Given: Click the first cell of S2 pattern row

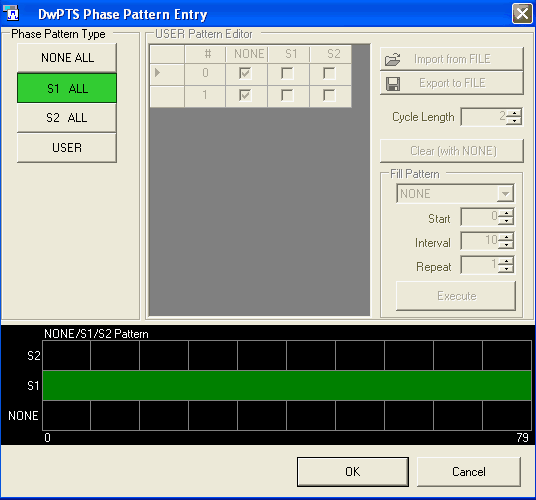Looking at the screenshot, I should pyautogui.click(x=67, y=355).
